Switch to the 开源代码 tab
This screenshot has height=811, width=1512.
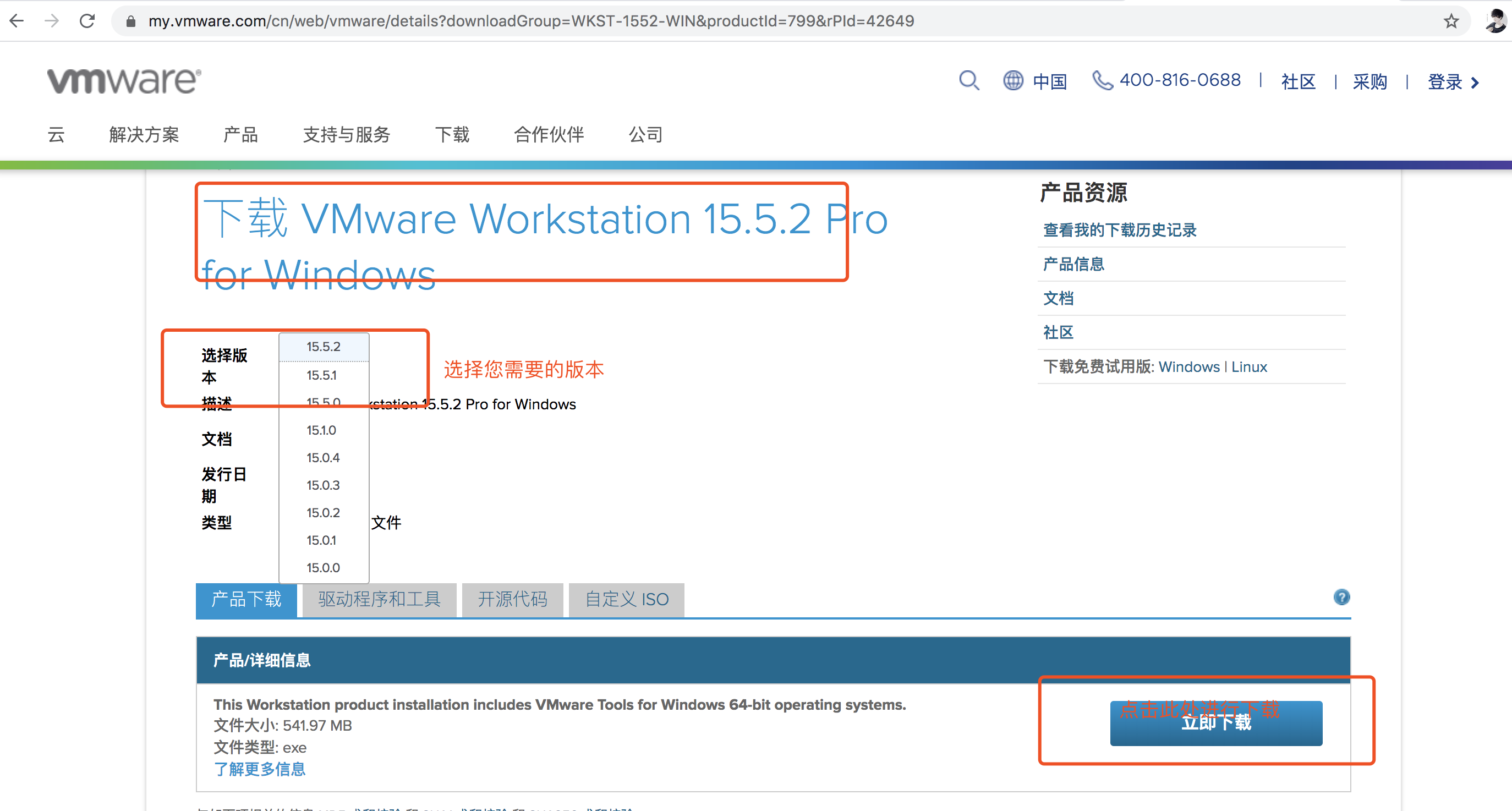pos(512,600)
